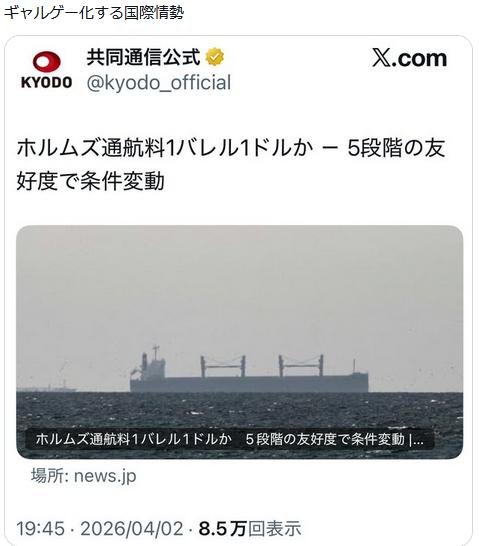Open the cargo ship photo preview

coord(240,342)
